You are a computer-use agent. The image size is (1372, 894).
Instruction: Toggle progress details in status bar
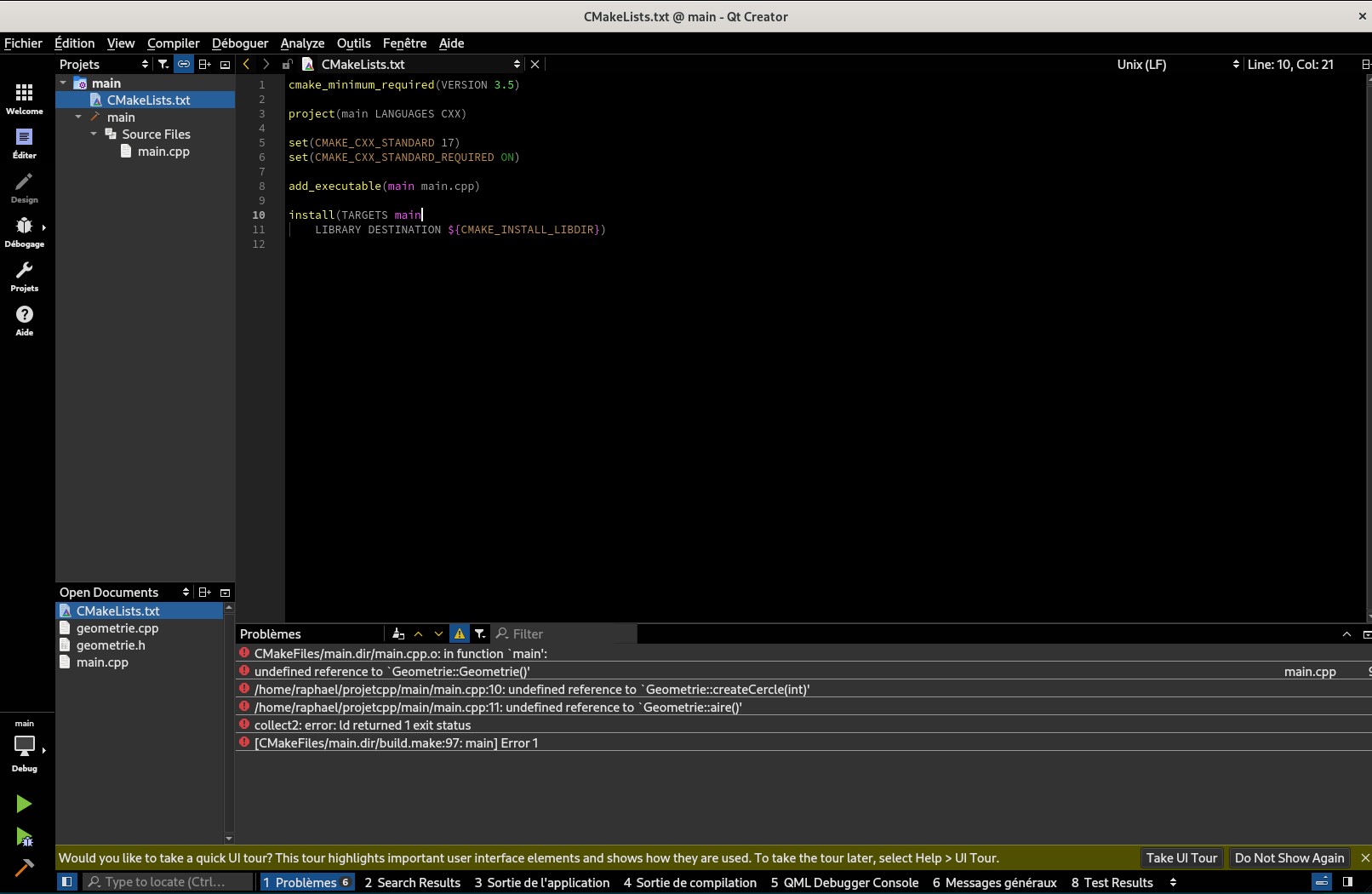[x=1322, y=882]
